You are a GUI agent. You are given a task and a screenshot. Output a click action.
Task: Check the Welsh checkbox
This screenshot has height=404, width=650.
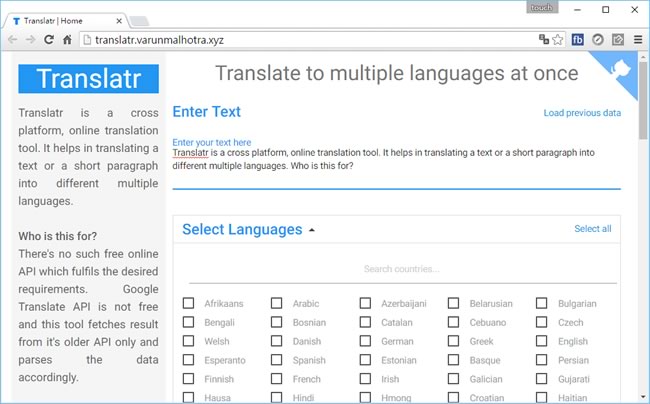[x=188, y=341]
